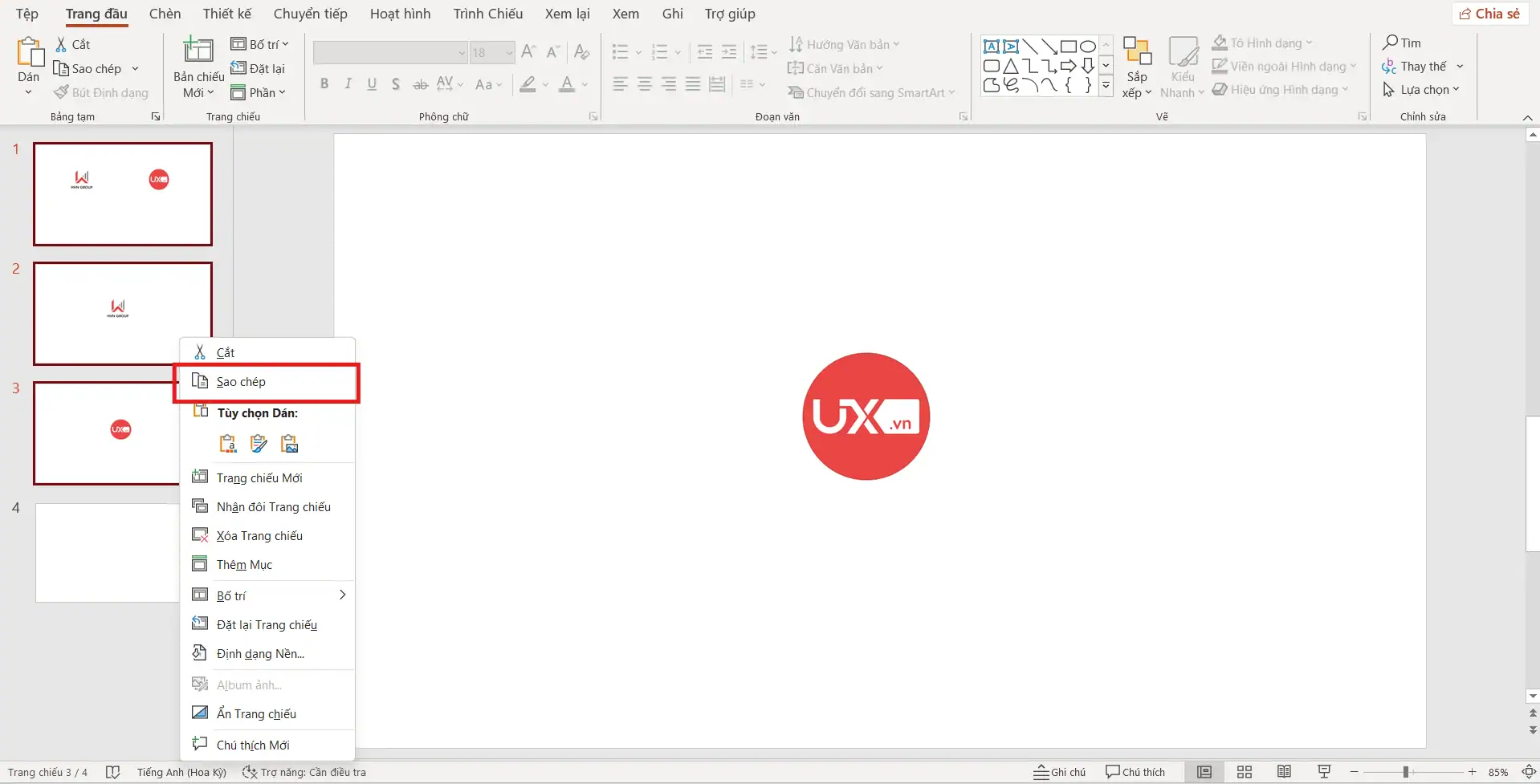Switch to Reading view icon
Screen dimensions: 1540x784
click(1284, 772)
